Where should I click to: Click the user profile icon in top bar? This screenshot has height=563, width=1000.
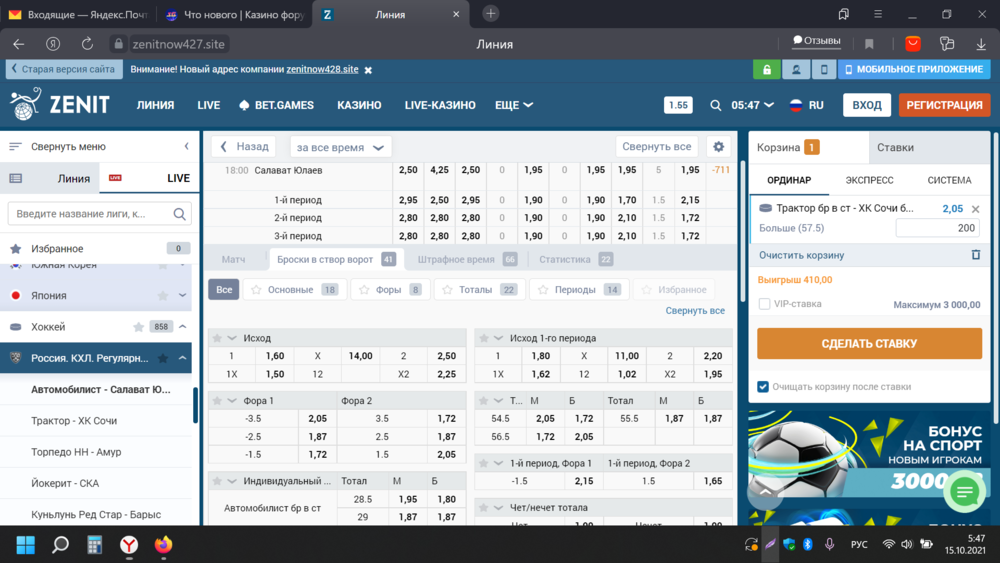[x=796, y=69]
